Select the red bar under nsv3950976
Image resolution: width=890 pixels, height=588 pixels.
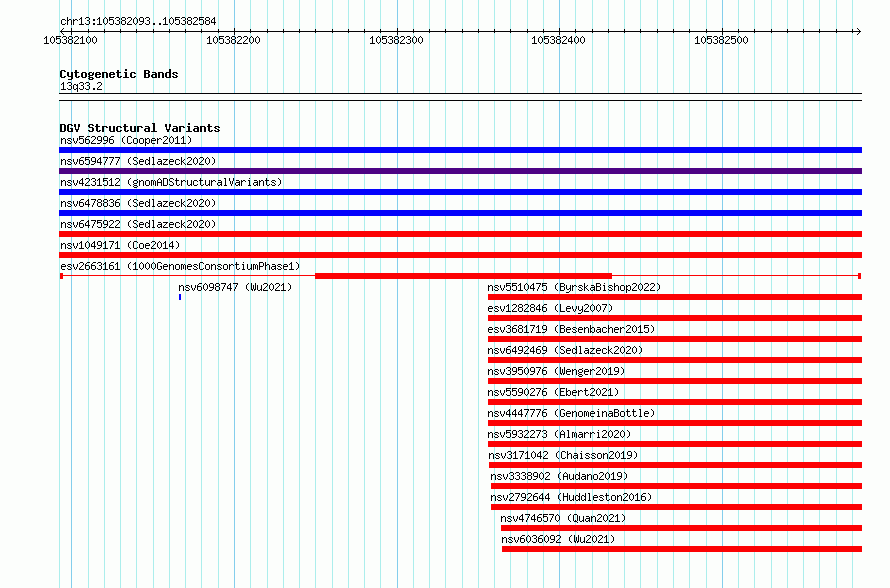tap(675, 381)
